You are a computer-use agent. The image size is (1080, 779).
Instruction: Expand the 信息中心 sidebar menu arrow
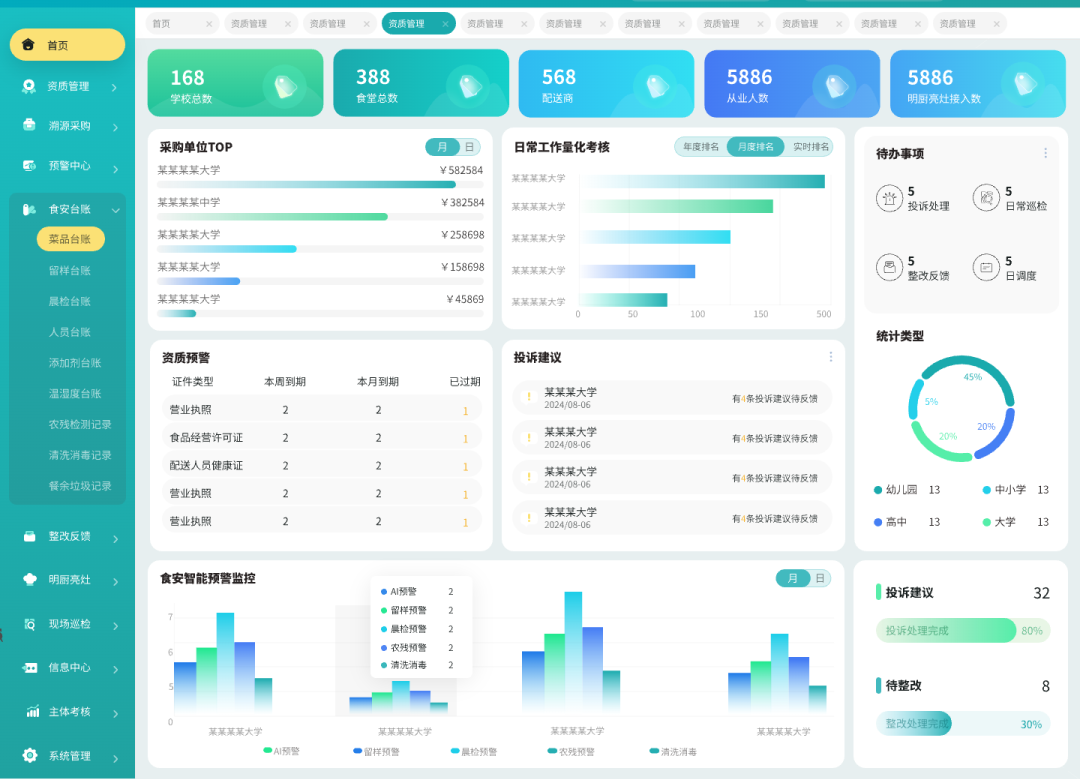(x=115, y=669)
